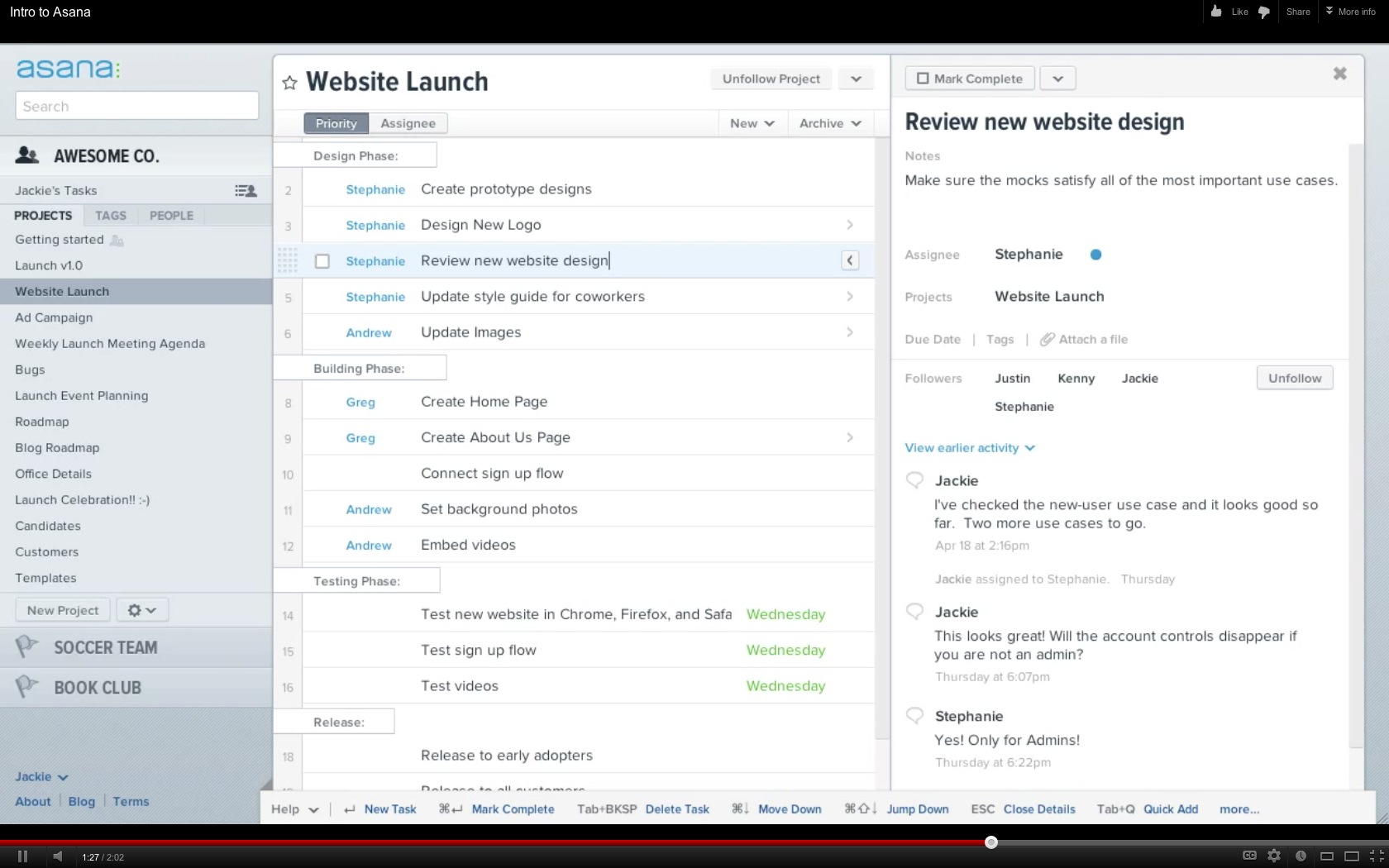Viewport: 1389px width, 868px height.
Task: Check off Review new website design task
Action: coord(322,261)
